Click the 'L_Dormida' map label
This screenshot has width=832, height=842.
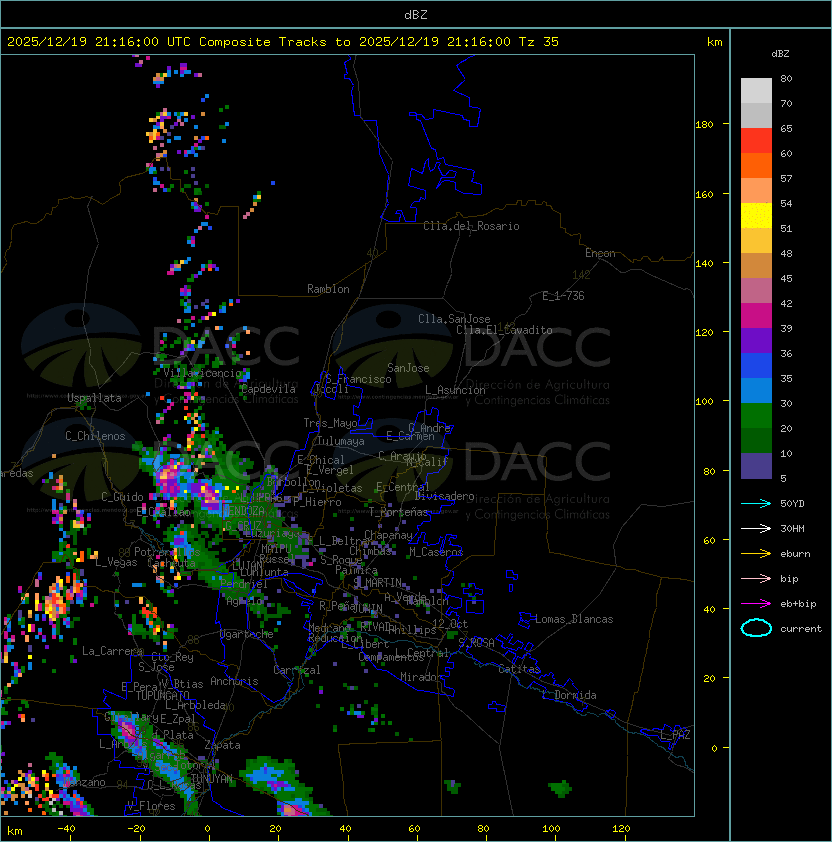point(569,695)
